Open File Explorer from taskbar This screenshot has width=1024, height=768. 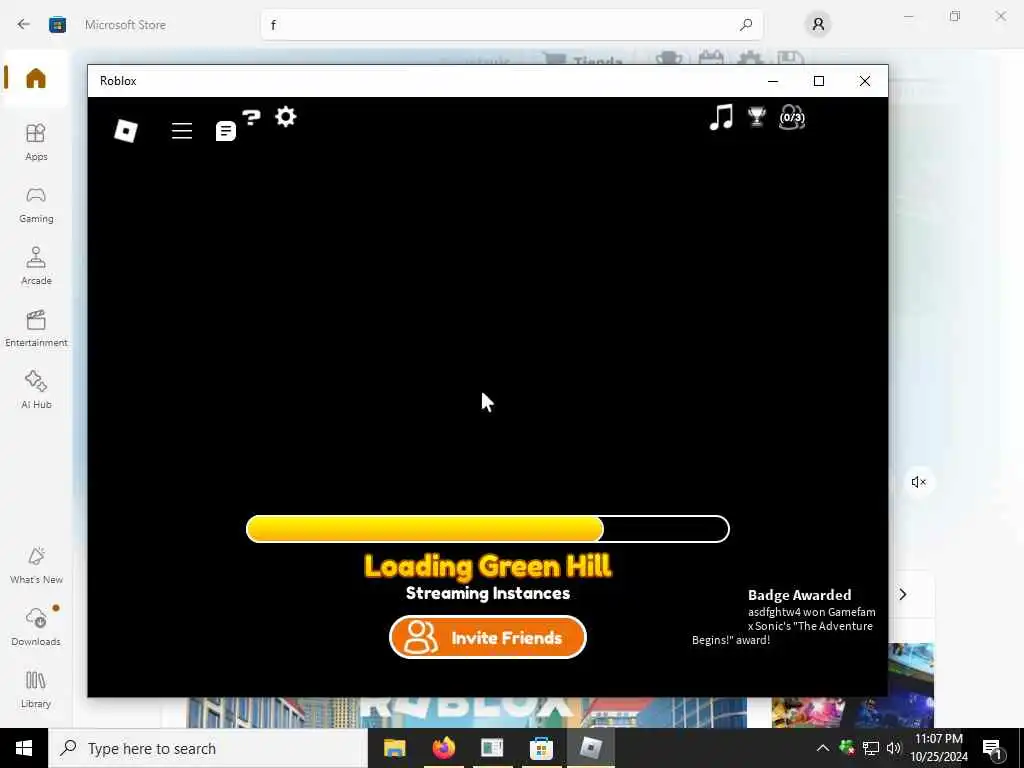394,748
